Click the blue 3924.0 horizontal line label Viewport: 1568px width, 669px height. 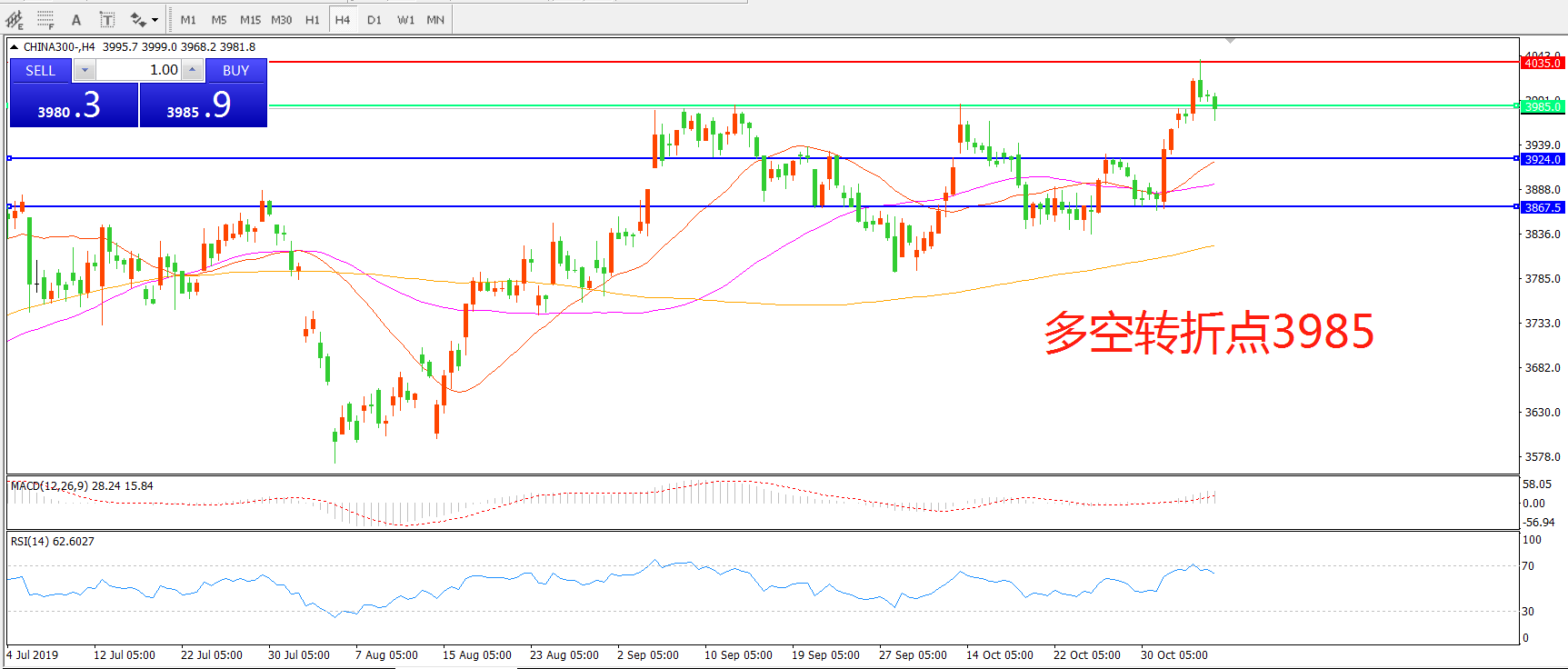tap(1542, 159)
